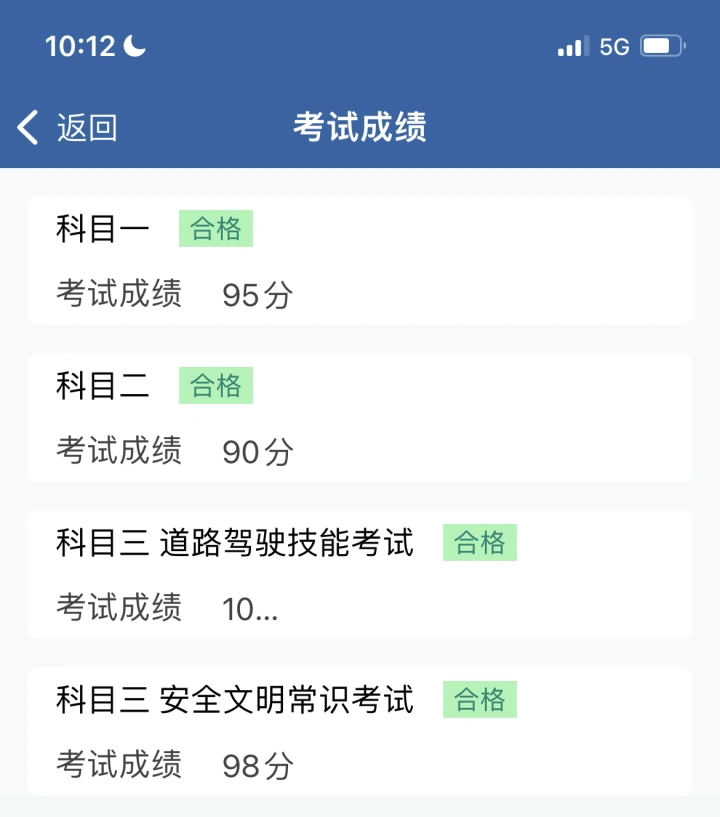Tap 合格 badge for 道路驾驶技能考试
Image resolution: width=720 pixels, height=817 pixels.
pos(480,542)
